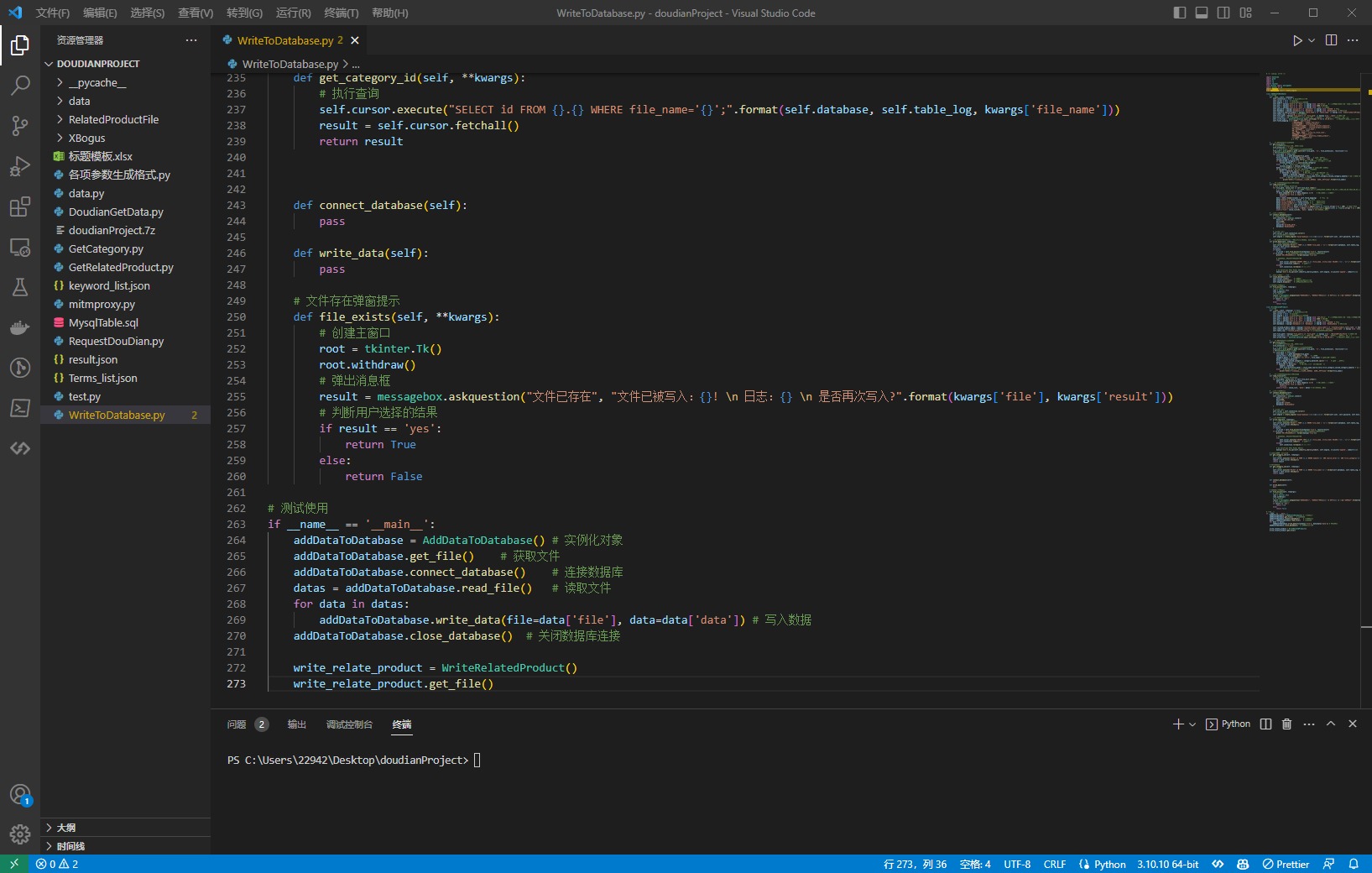Click the feedback icon in status bar

pyautogui.click(x=1328, y=864)
